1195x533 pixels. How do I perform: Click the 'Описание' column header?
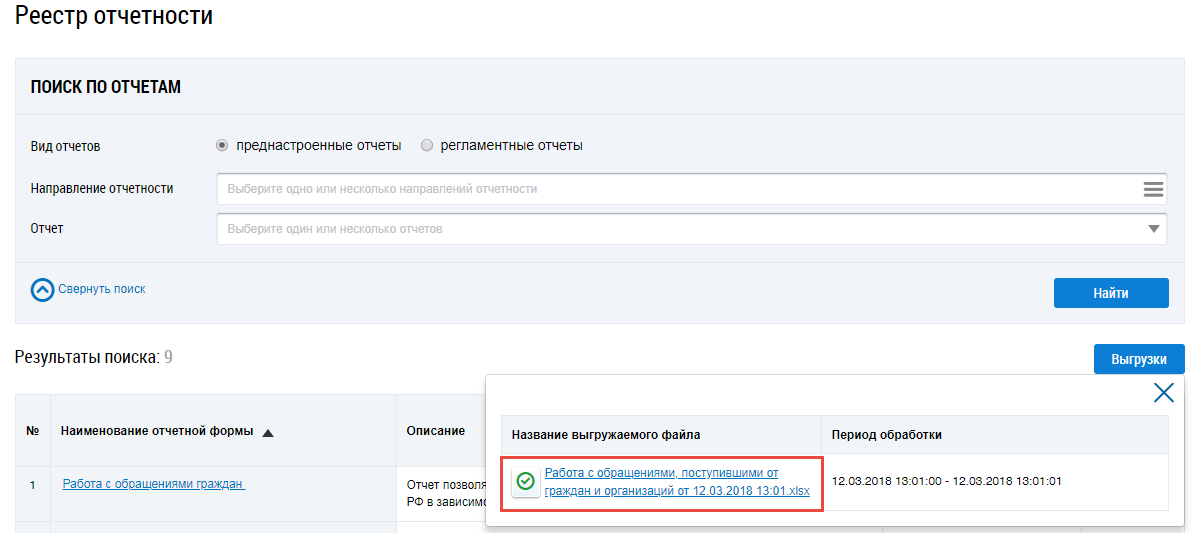pyautogui.click(x=435, y=431)
